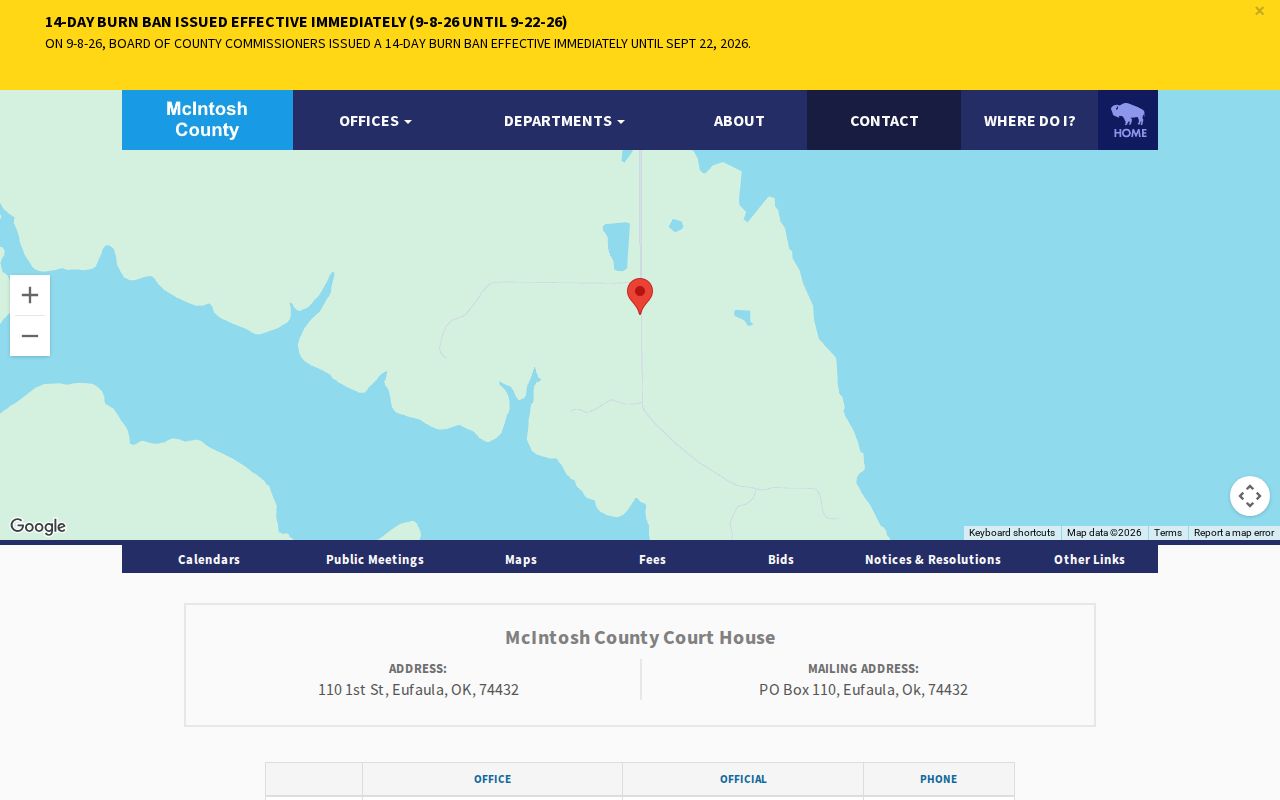
Task: Click the McIntosh County logo
Action: 207,120
